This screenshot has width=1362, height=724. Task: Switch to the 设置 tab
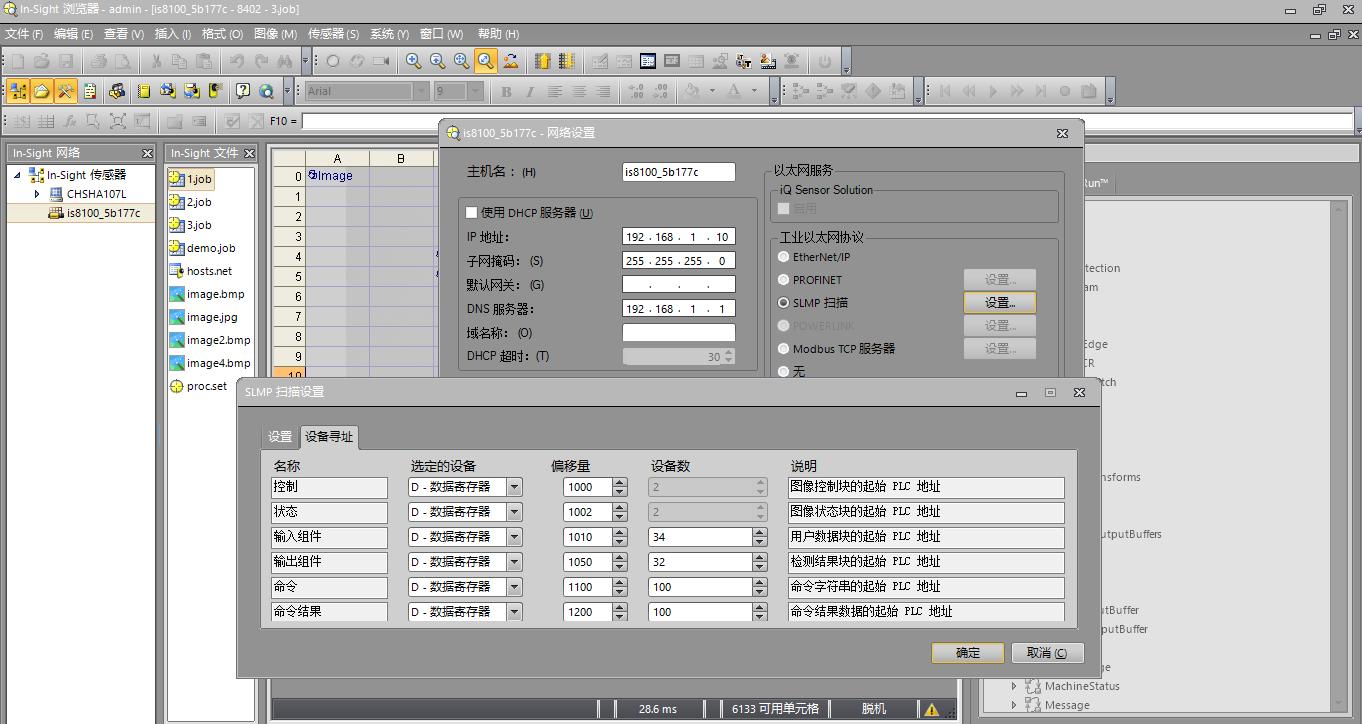[x=280, y=437]
